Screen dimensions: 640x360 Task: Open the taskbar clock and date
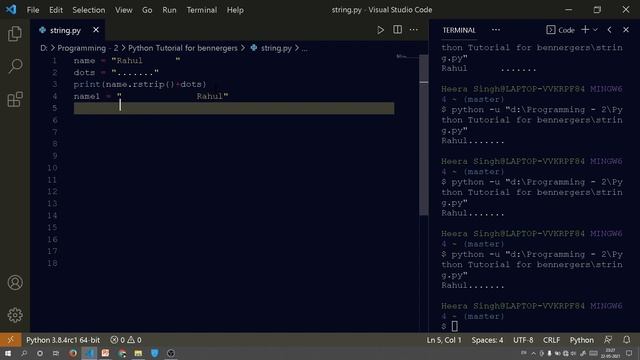pyautogui.click(x=610, y=353)
